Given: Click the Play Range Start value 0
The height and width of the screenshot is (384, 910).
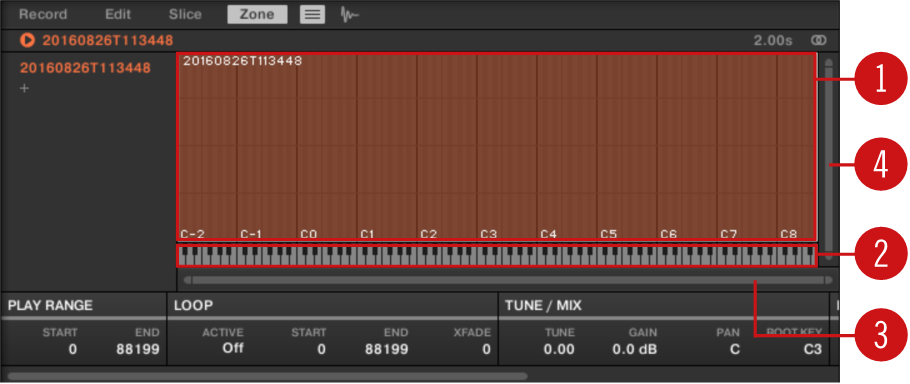Looking at the screenshot, I should [x=73, y=349].
